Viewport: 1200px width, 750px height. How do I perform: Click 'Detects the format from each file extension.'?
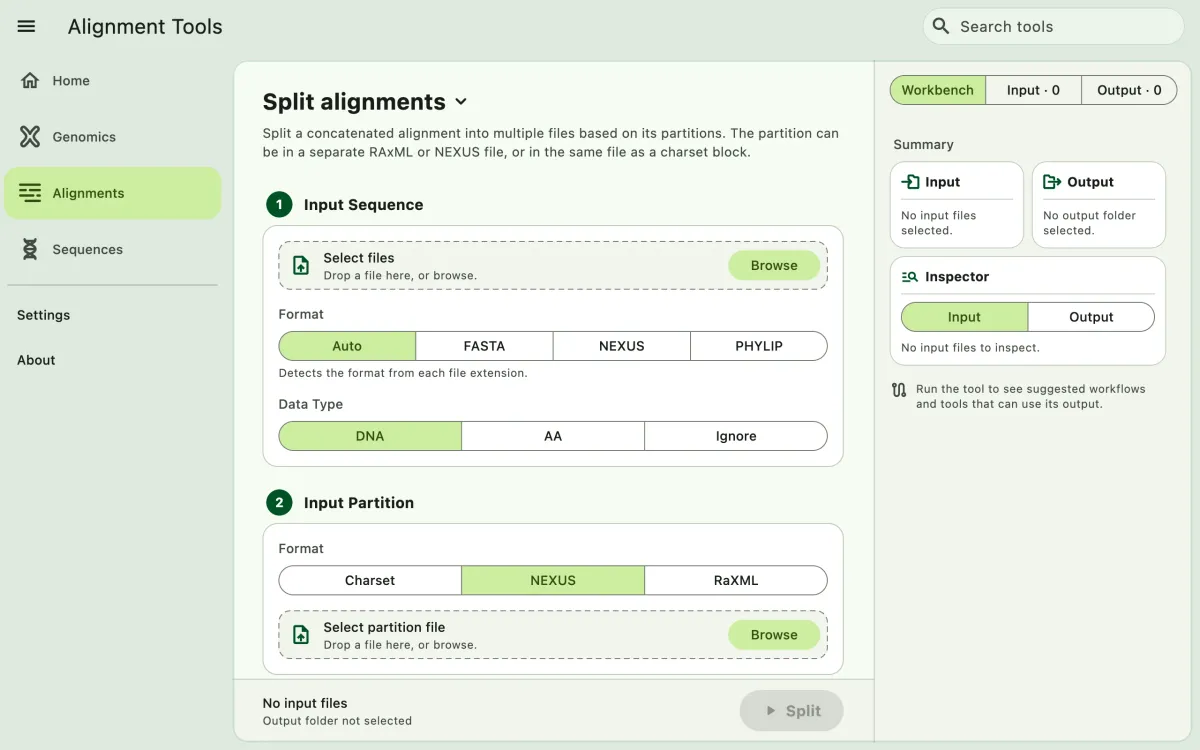point(403,373)
